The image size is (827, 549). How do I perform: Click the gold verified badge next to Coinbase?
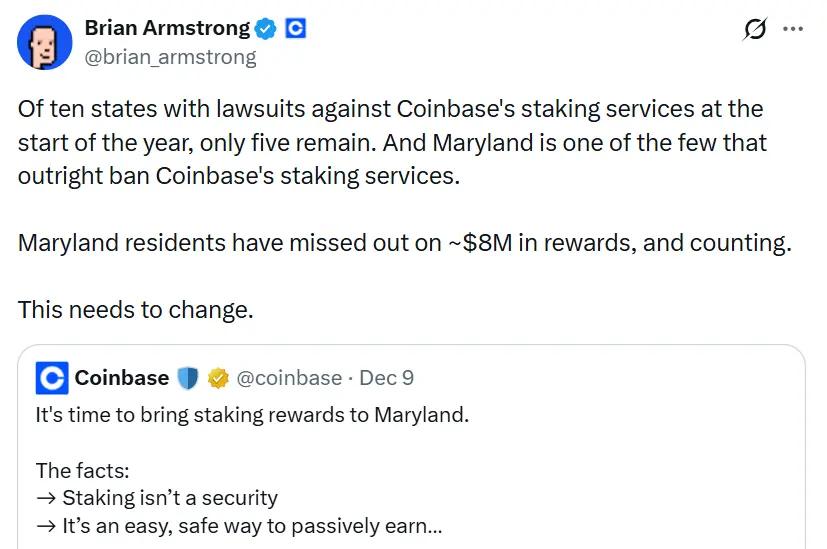[218, 378]
